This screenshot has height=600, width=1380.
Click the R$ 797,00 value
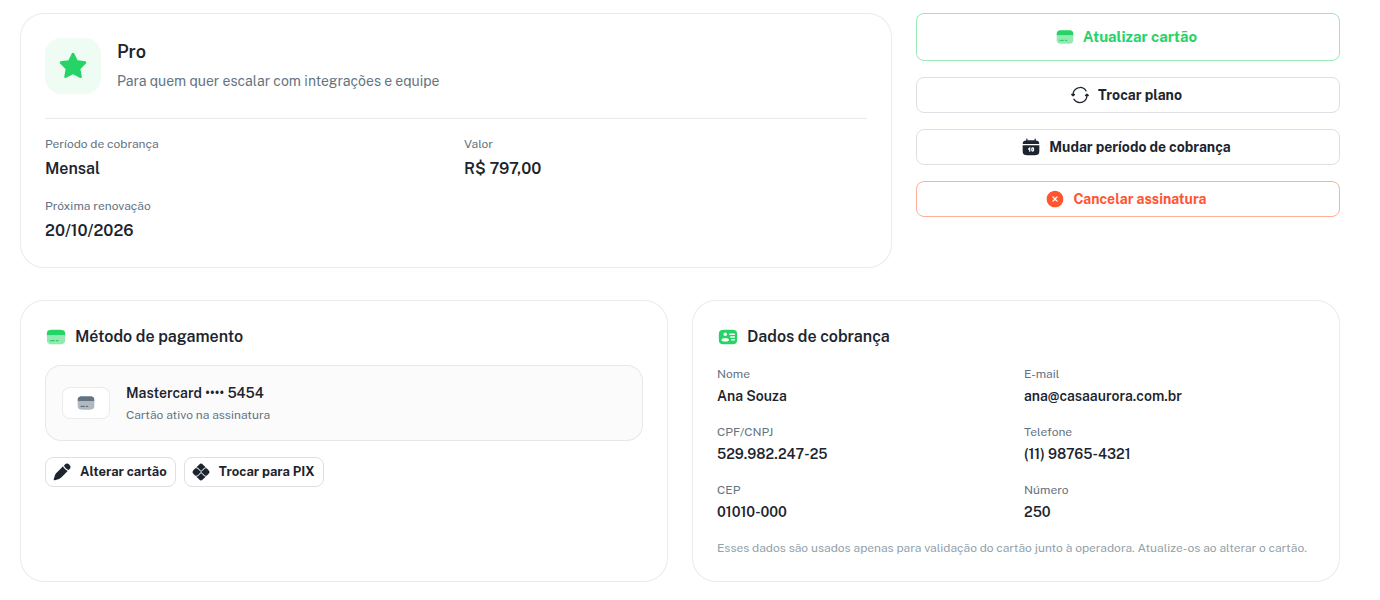(x=503, y=168)
